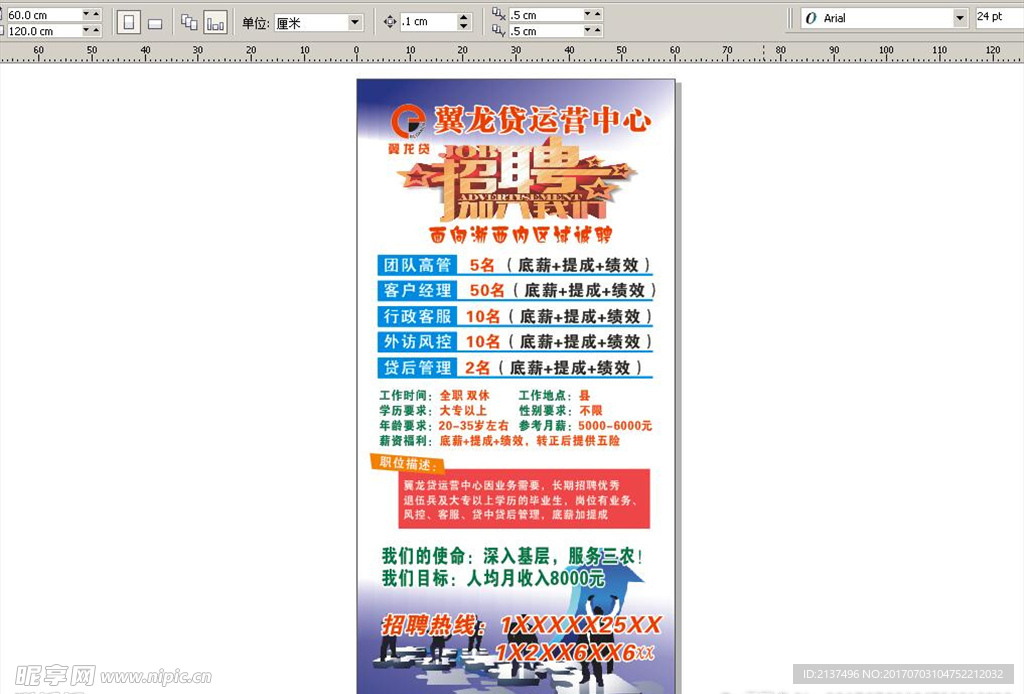Click the italic O font type icon

pyautogui.click(x=810, y=18)
